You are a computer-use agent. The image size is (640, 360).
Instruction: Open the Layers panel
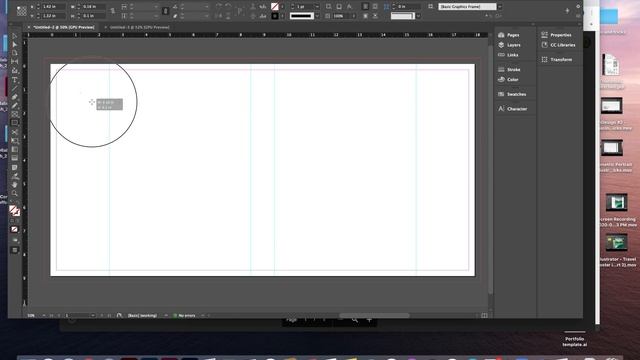point(509,45)
